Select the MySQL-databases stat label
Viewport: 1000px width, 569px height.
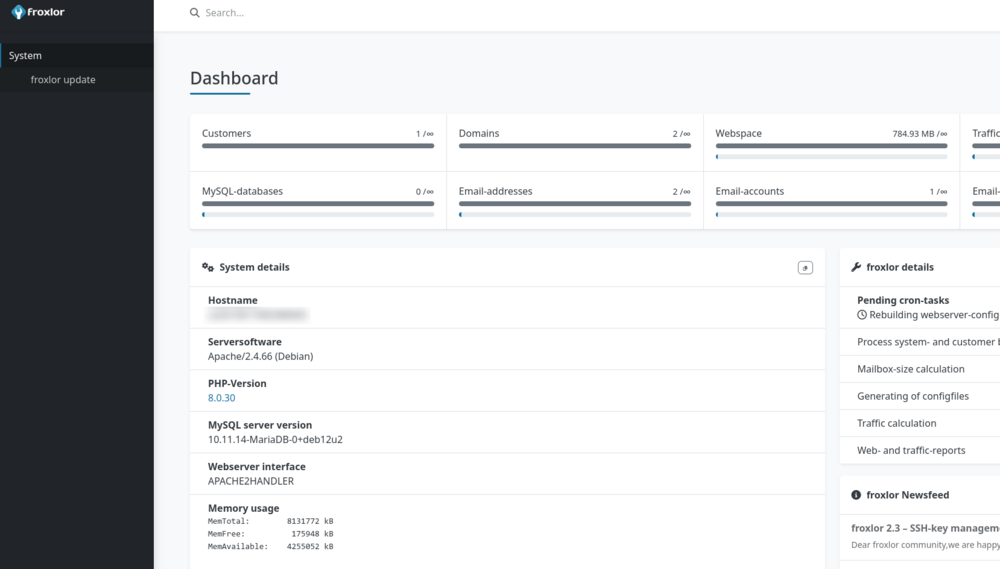[242, 191]
